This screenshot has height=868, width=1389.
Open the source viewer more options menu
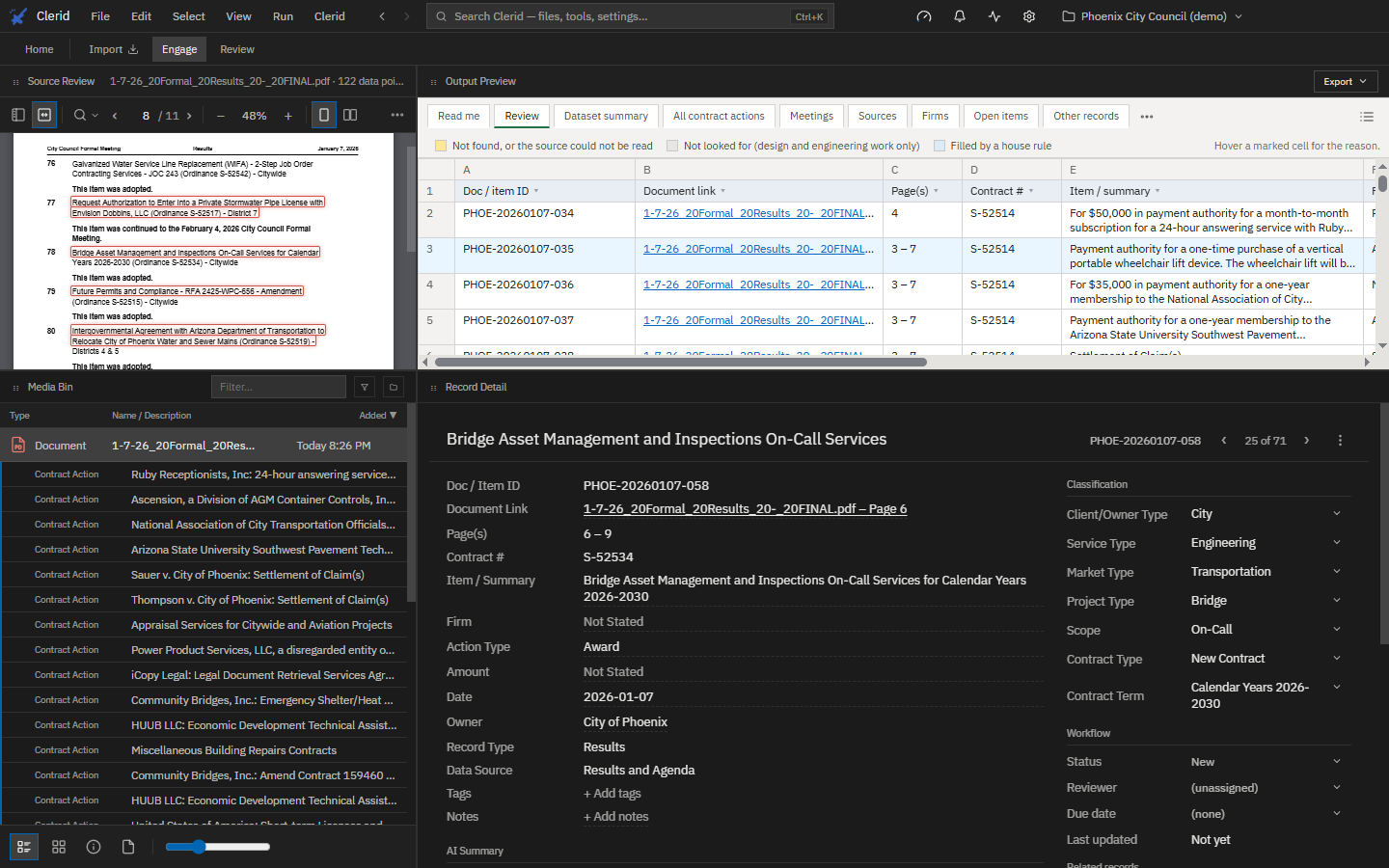[397, 115]
